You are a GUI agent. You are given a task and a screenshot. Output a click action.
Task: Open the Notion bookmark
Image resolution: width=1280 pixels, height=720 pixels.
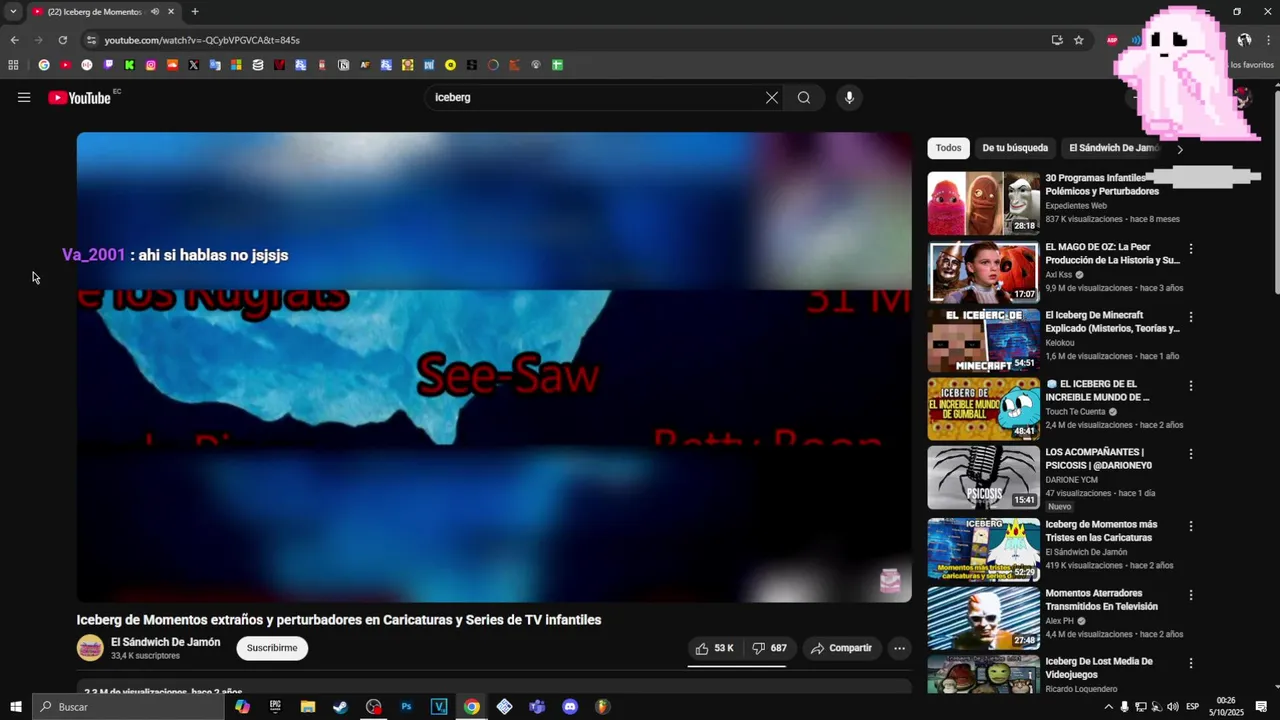[x=343, y=65]
